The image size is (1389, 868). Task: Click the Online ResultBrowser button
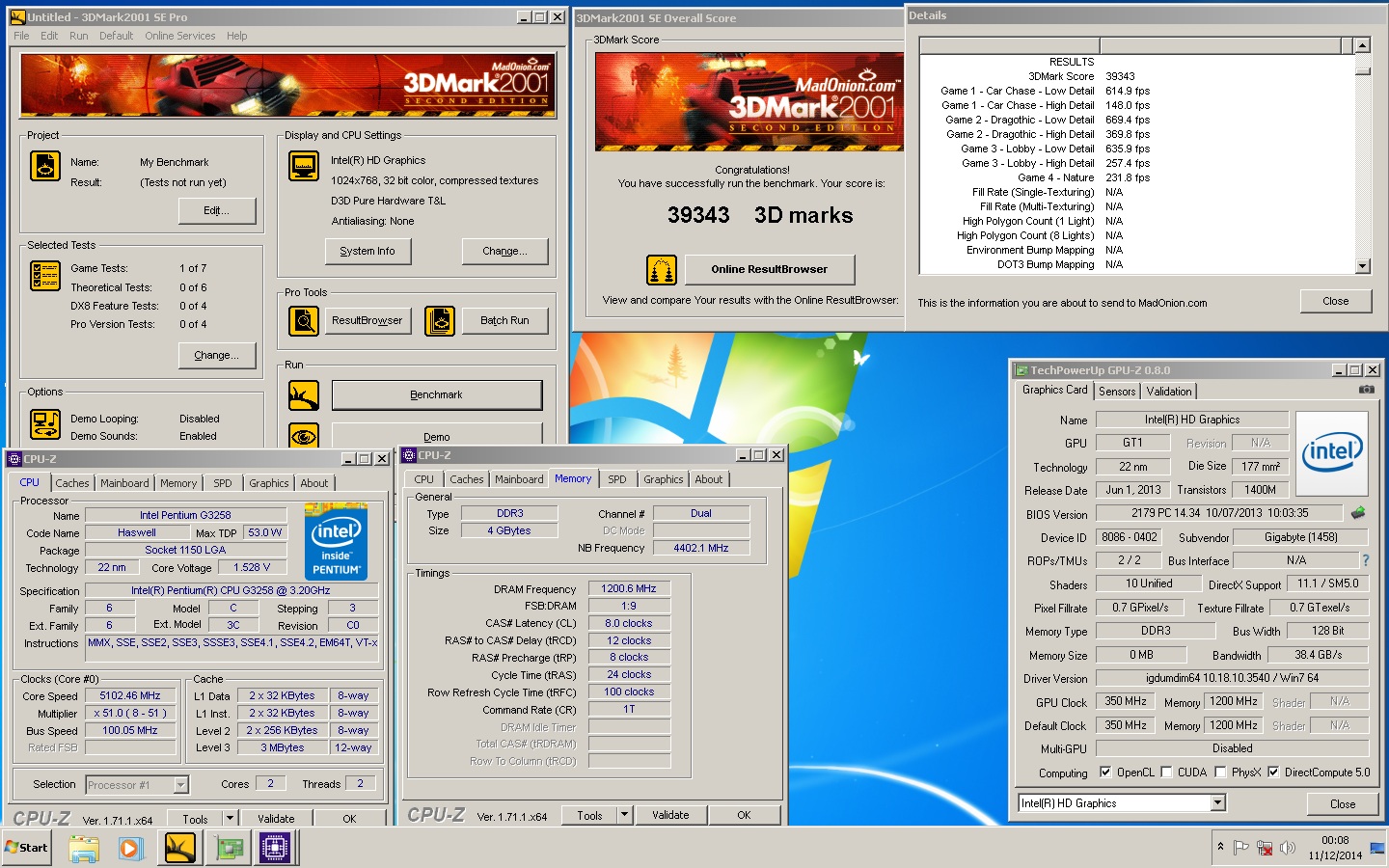click(770, 269)
